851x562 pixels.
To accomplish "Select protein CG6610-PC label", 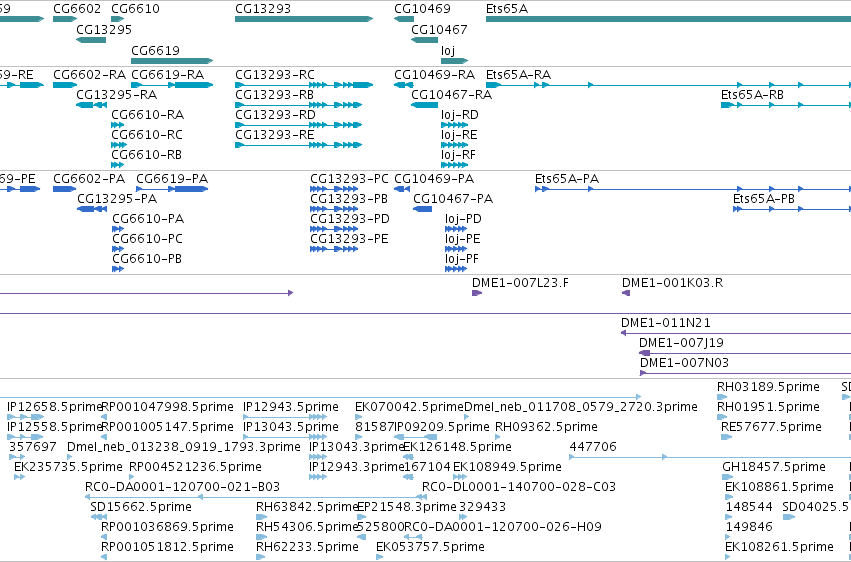I will 148,239.
